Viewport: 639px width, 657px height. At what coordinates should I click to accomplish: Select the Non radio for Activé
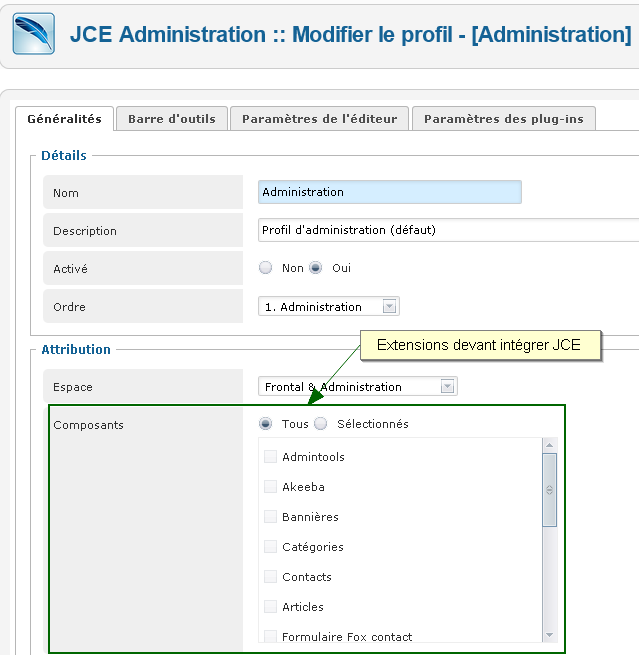pyautogui.click(x=265, y=267)
